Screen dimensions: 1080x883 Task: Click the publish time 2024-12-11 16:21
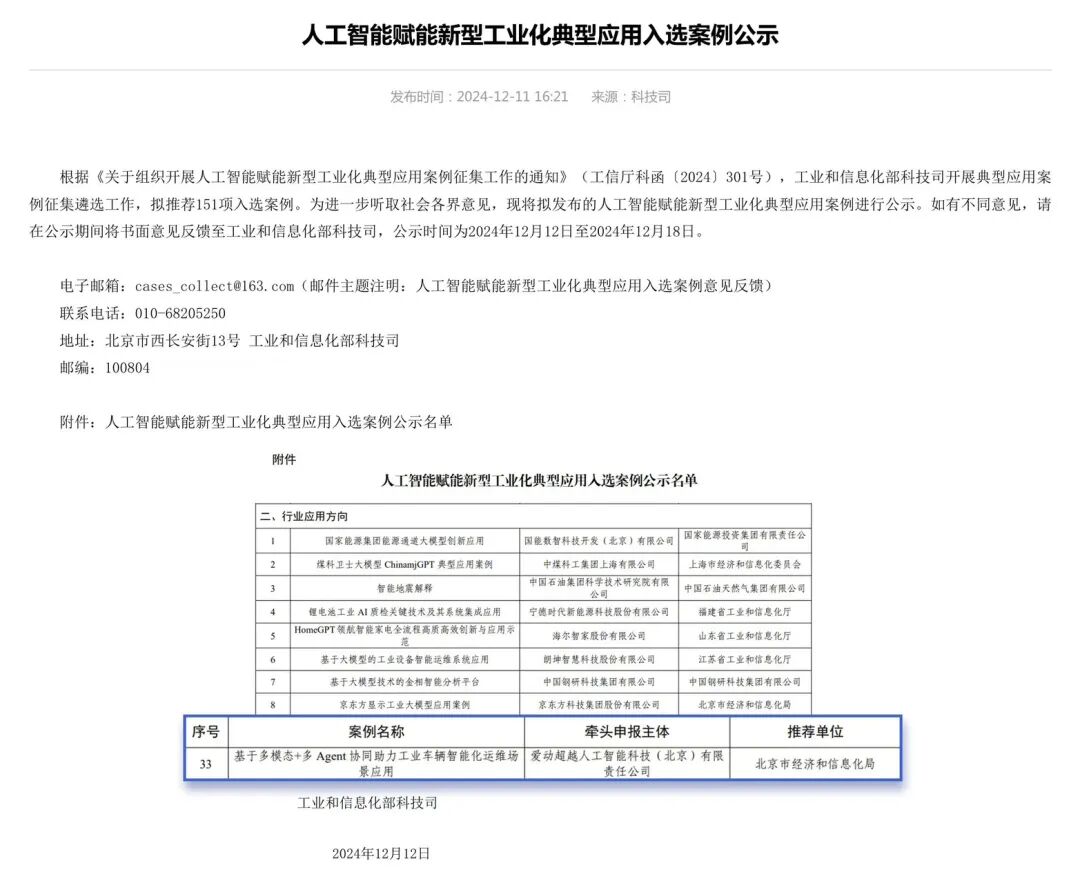[512, 96]
